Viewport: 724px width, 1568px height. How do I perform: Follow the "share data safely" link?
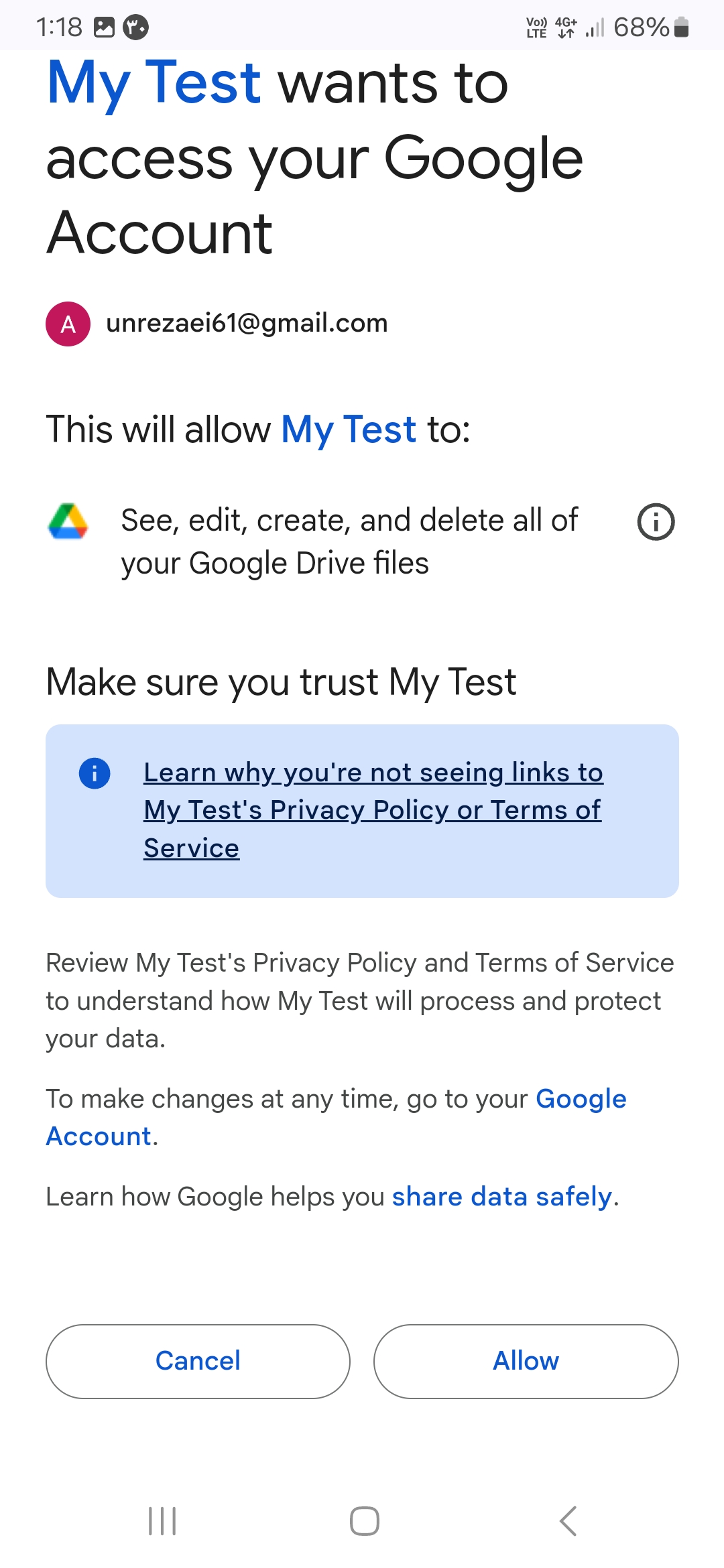502,1197
